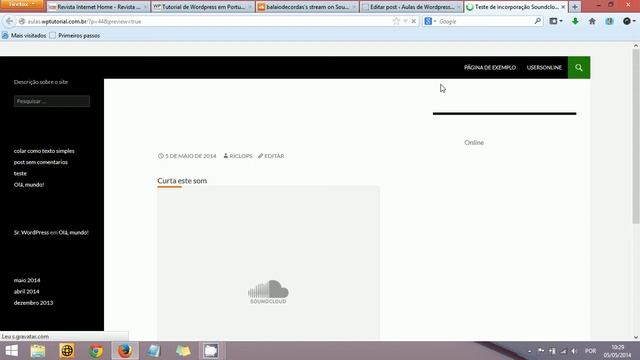Open the abril 2014 archive
Image resolution: width=640 pixels, height=360 pixels.
click(x=27, y=291)
